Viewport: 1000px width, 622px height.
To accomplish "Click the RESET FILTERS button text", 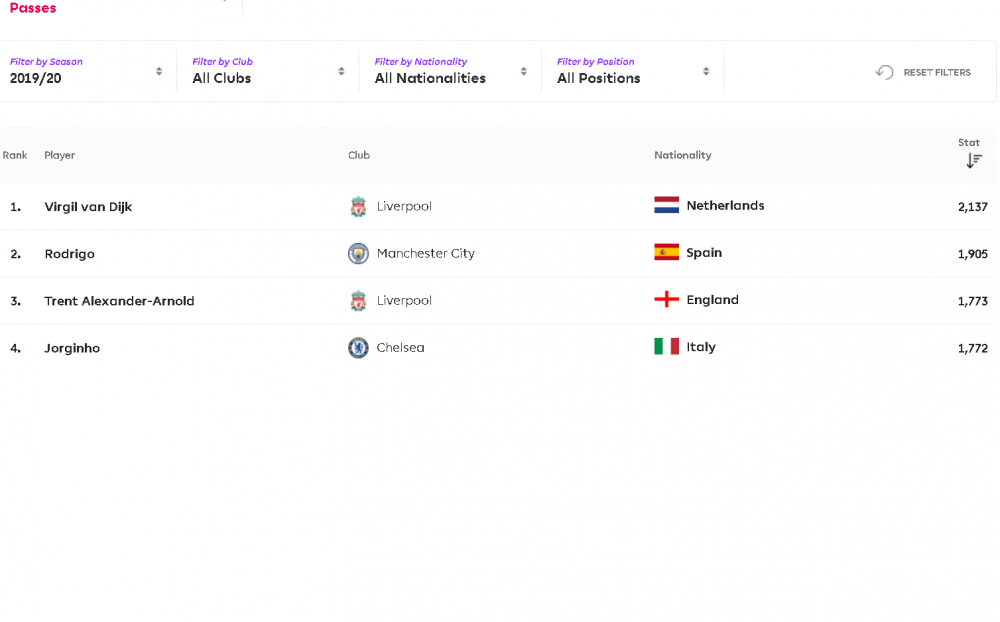I will pos(937,73).
